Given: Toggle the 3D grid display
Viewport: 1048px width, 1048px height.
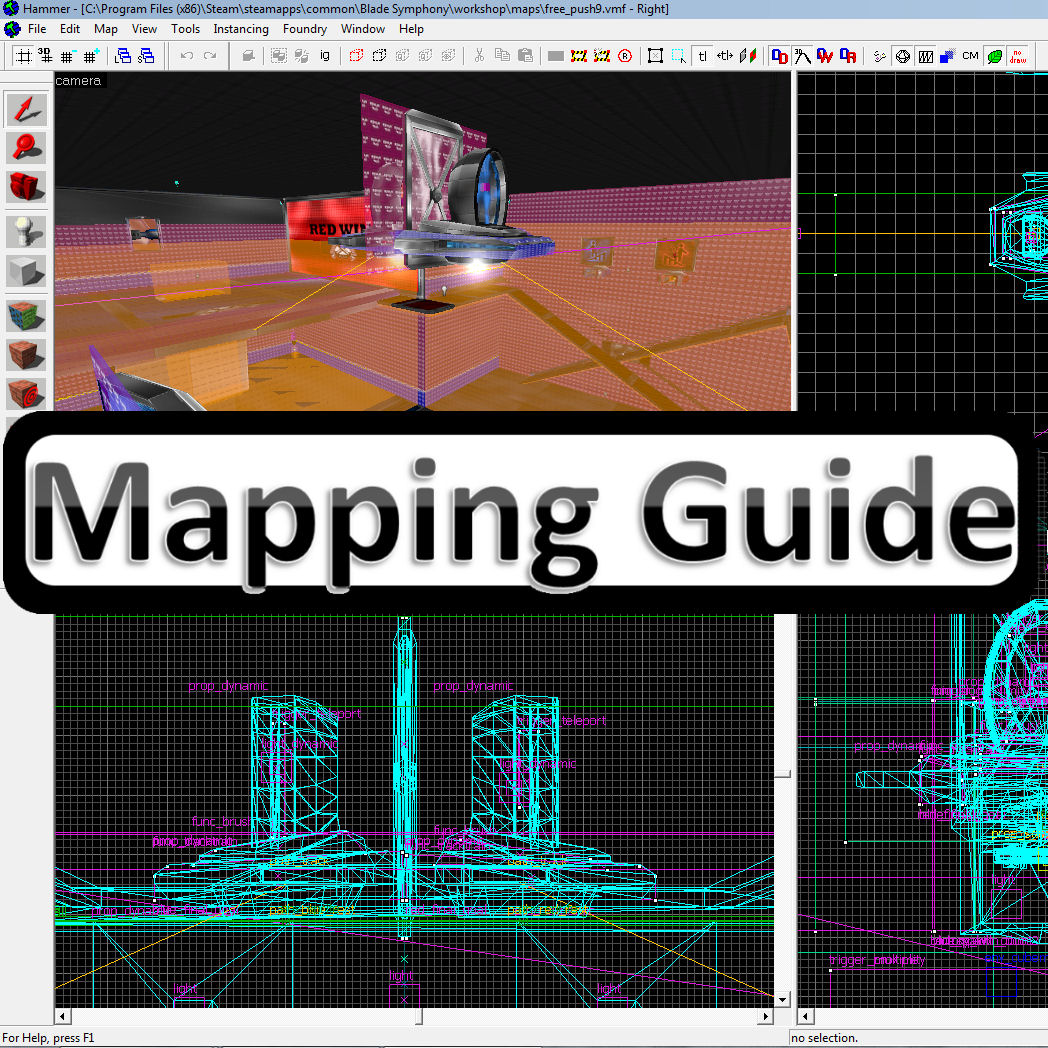Looking at the screenshot, I should [45, 56].
